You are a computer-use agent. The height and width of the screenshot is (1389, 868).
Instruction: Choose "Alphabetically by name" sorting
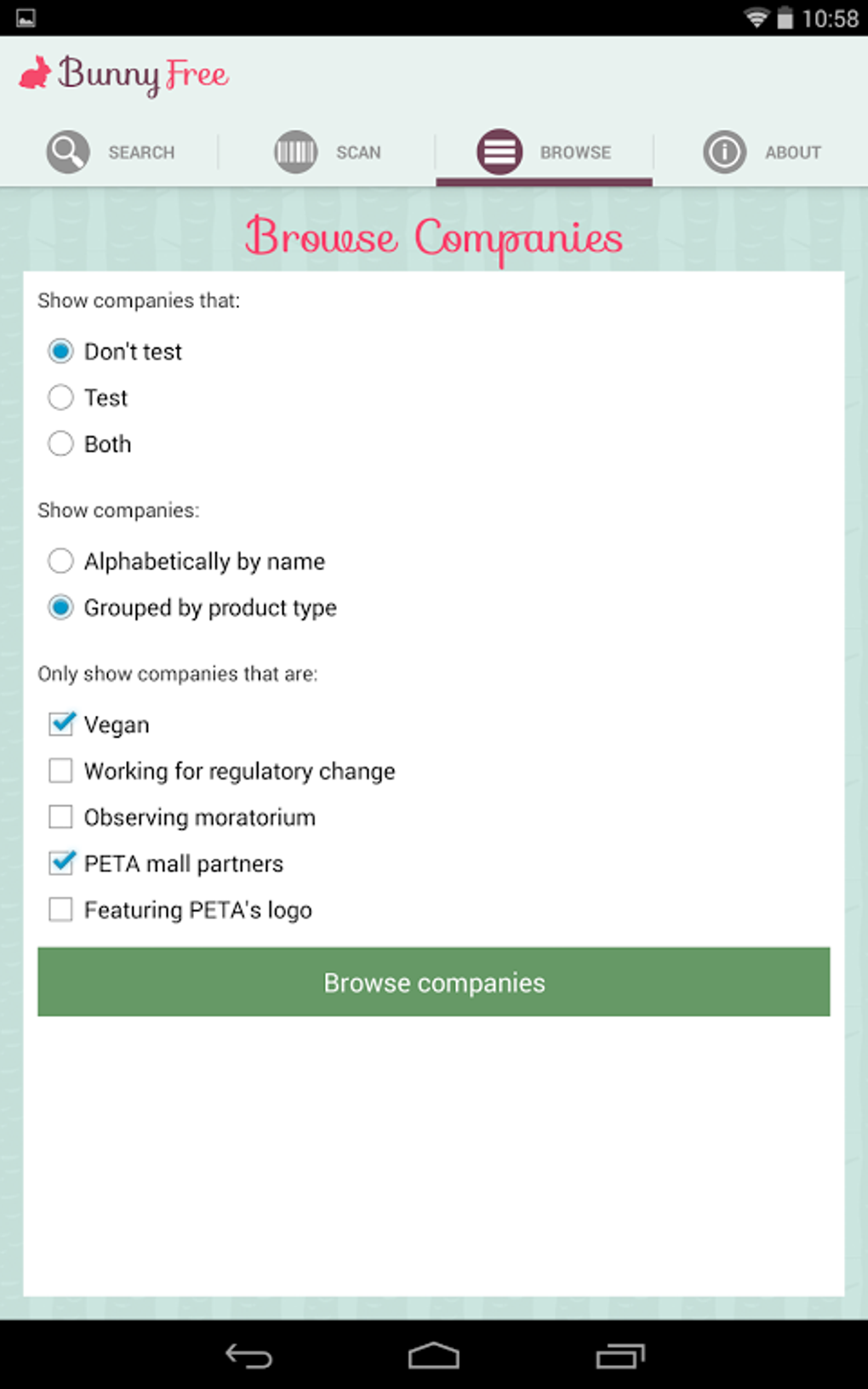click(x=61, y=561)
